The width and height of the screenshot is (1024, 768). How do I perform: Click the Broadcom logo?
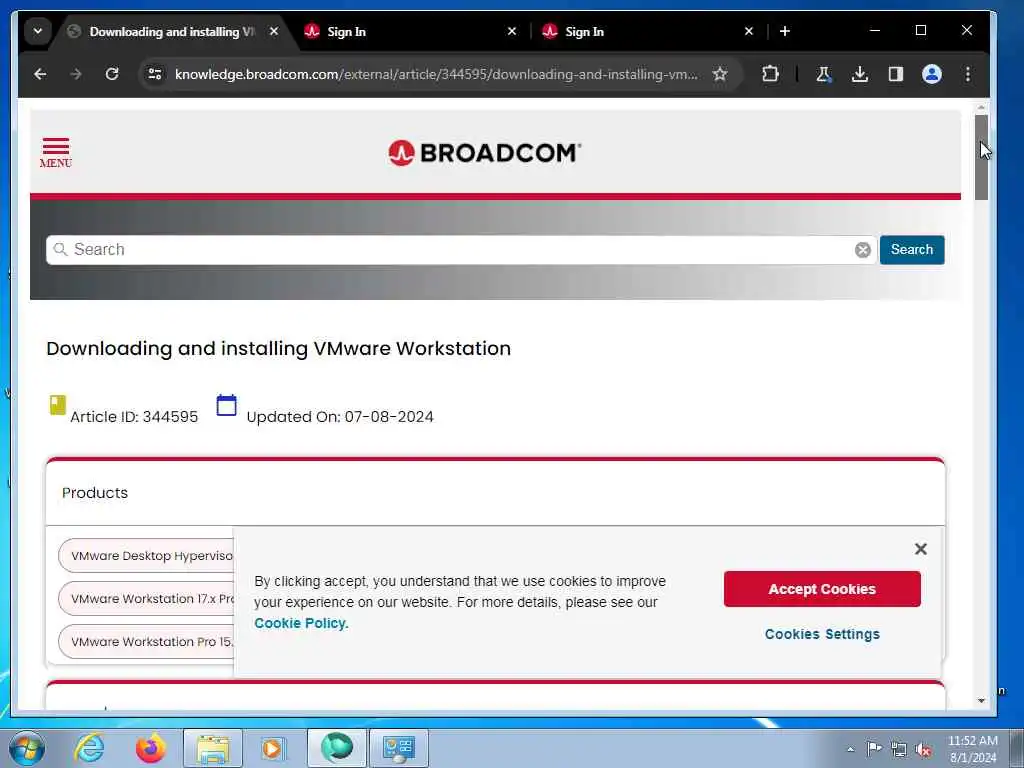pos(484,153)
